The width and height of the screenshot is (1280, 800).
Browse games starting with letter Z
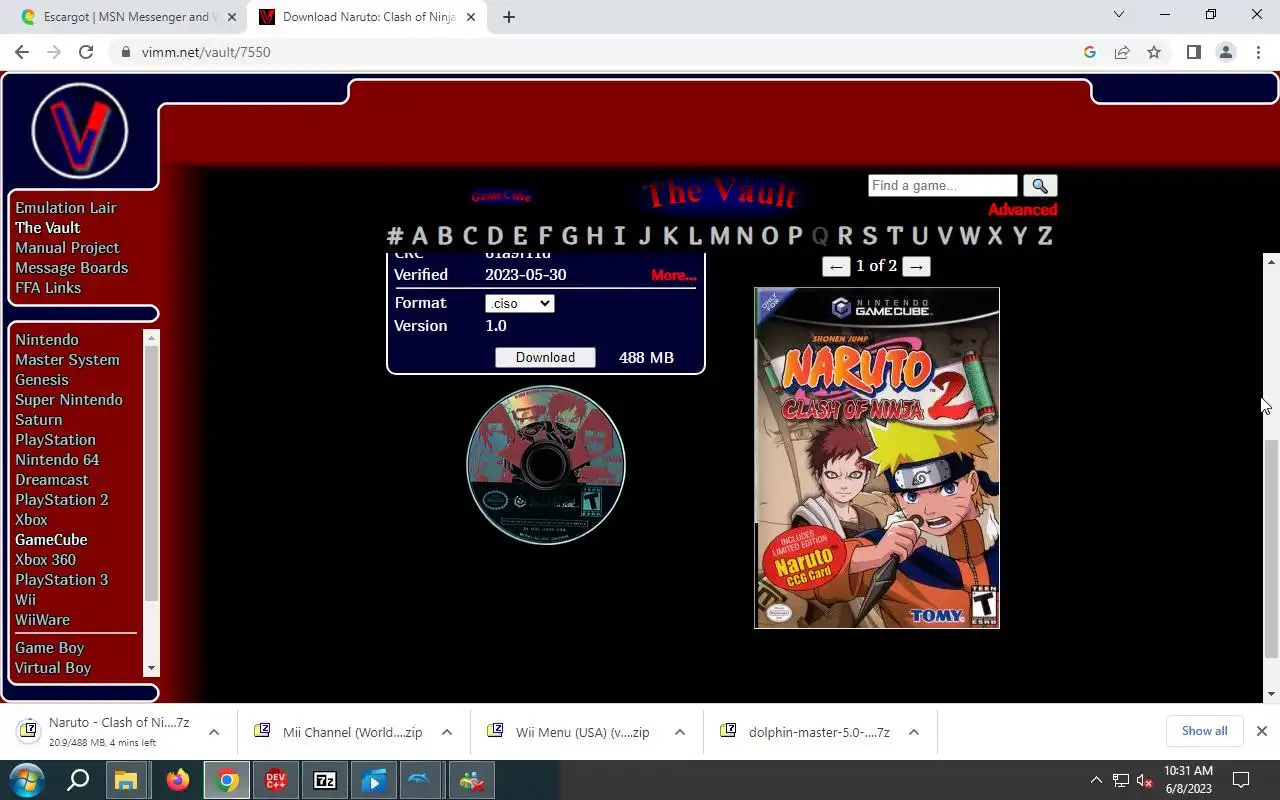pyautogui.click(x=1045, y=236)
